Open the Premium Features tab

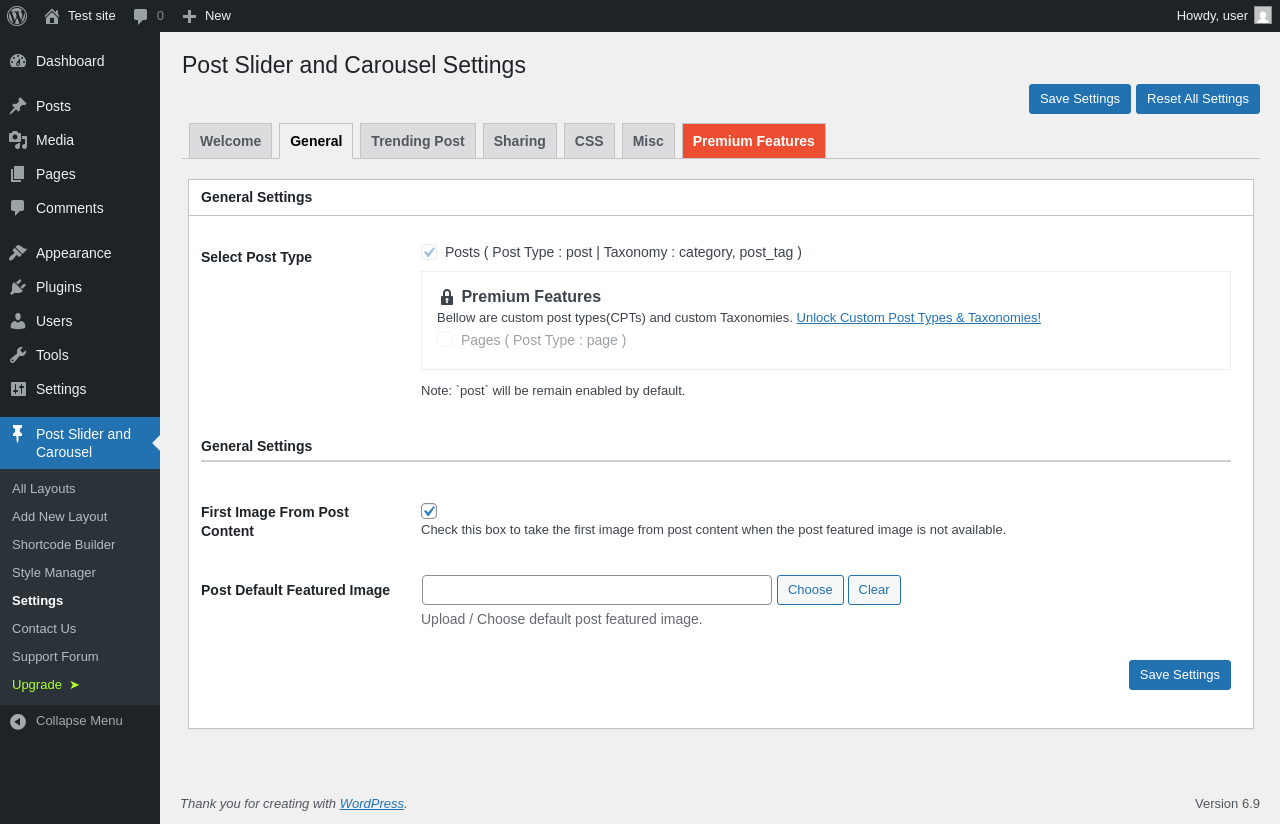753,141
